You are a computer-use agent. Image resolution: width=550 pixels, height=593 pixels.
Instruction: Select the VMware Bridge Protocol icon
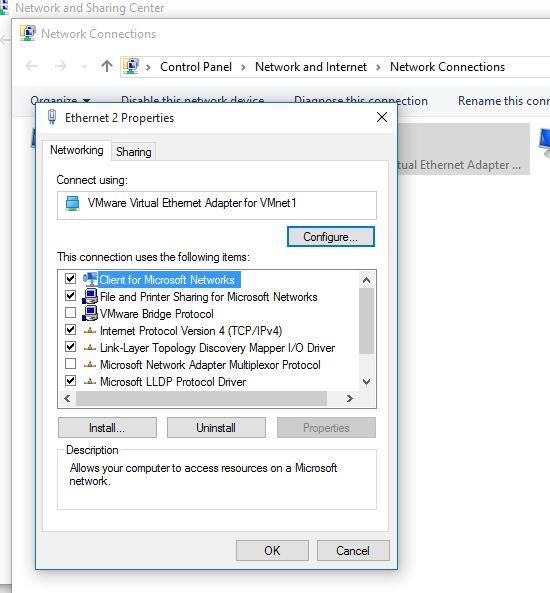[x=90, y=313]
